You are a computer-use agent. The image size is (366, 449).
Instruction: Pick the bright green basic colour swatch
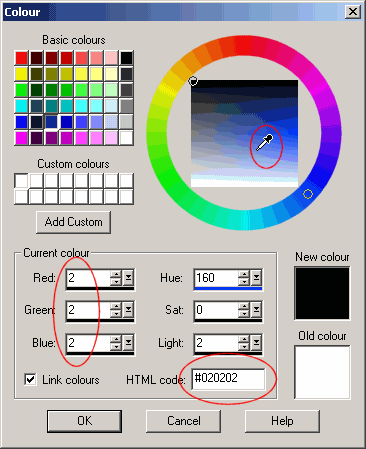22,90
